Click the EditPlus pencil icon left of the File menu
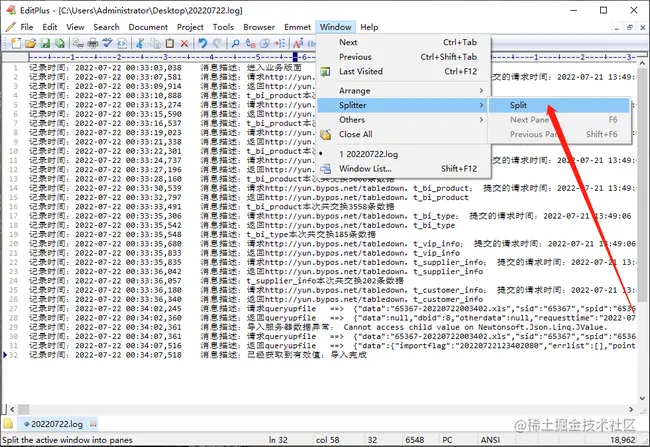 [11, 27]
